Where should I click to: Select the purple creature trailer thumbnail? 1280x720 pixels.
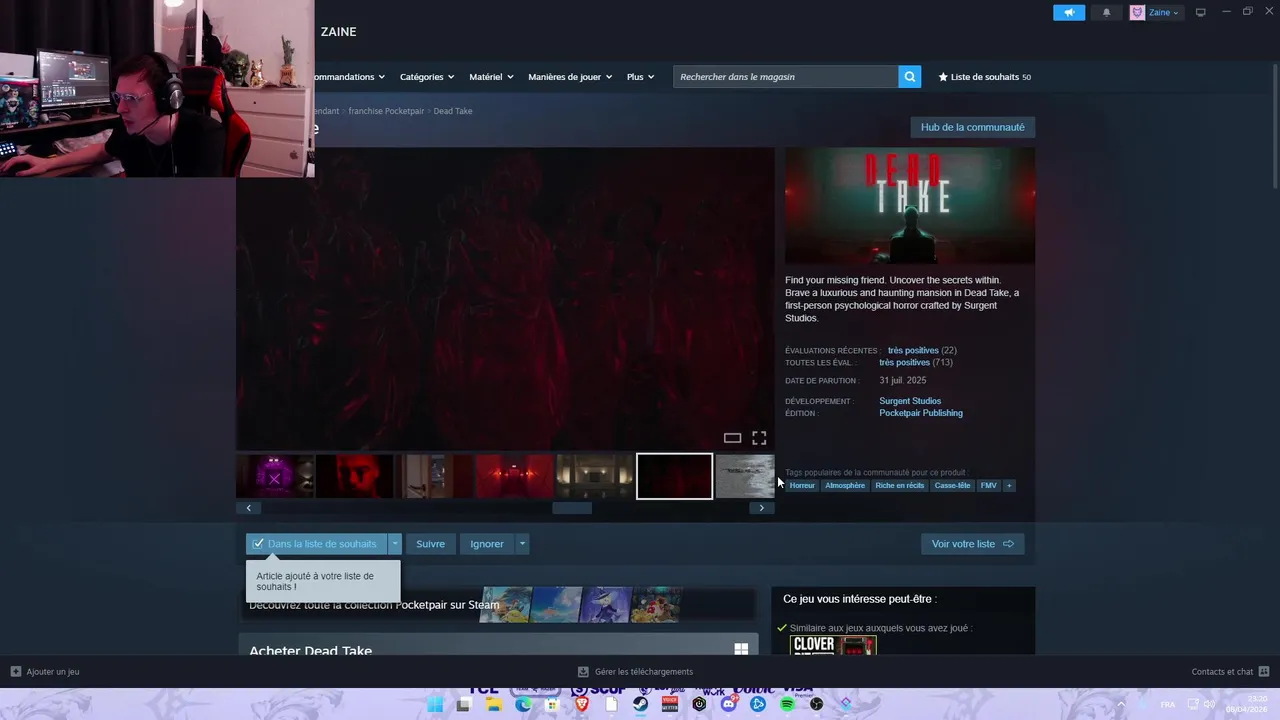[x=275, y=477]
